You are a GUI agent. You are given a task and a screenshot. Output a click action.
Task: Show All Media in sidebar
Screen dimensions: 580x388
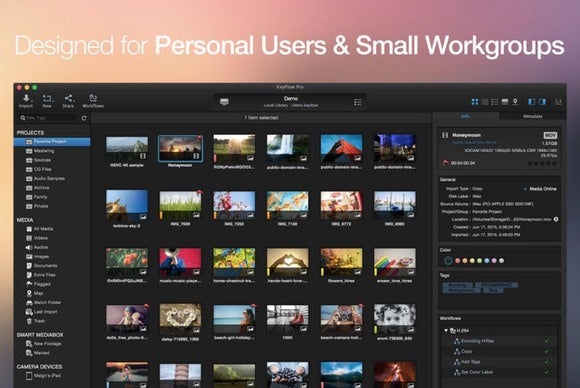coord(43,229)
